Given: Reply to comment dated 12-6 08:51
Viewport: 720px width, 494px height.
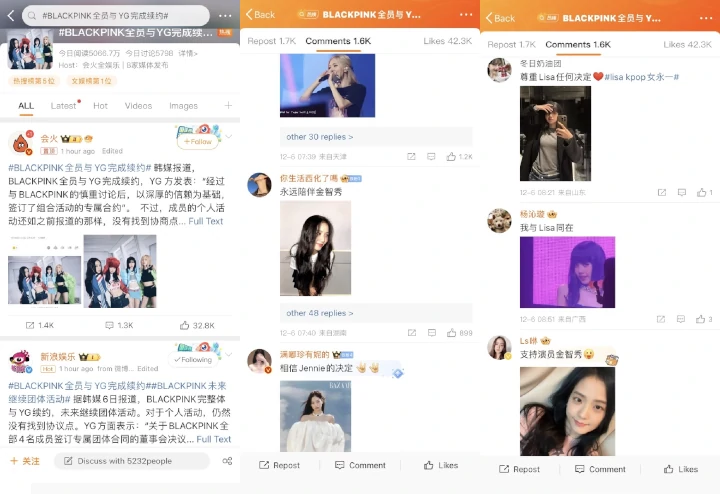Looking at the screenshot, I should (x=681, y=319).
